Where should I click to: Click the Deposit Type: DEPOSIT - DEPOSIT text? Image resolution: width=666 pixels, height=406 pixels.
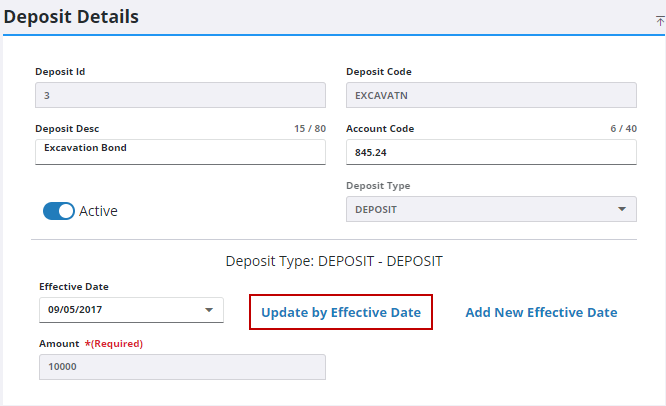click(334, 261)
